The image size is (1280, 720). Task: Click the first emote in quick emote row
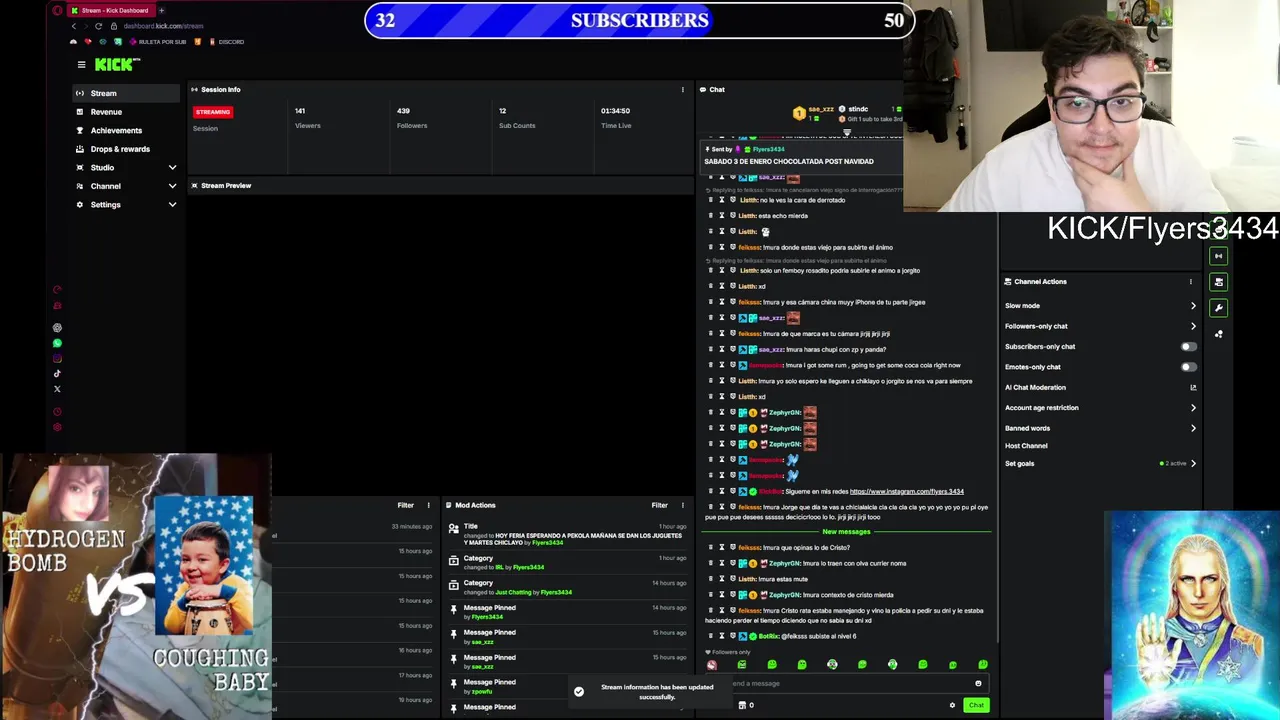click(x=712, y=665)
